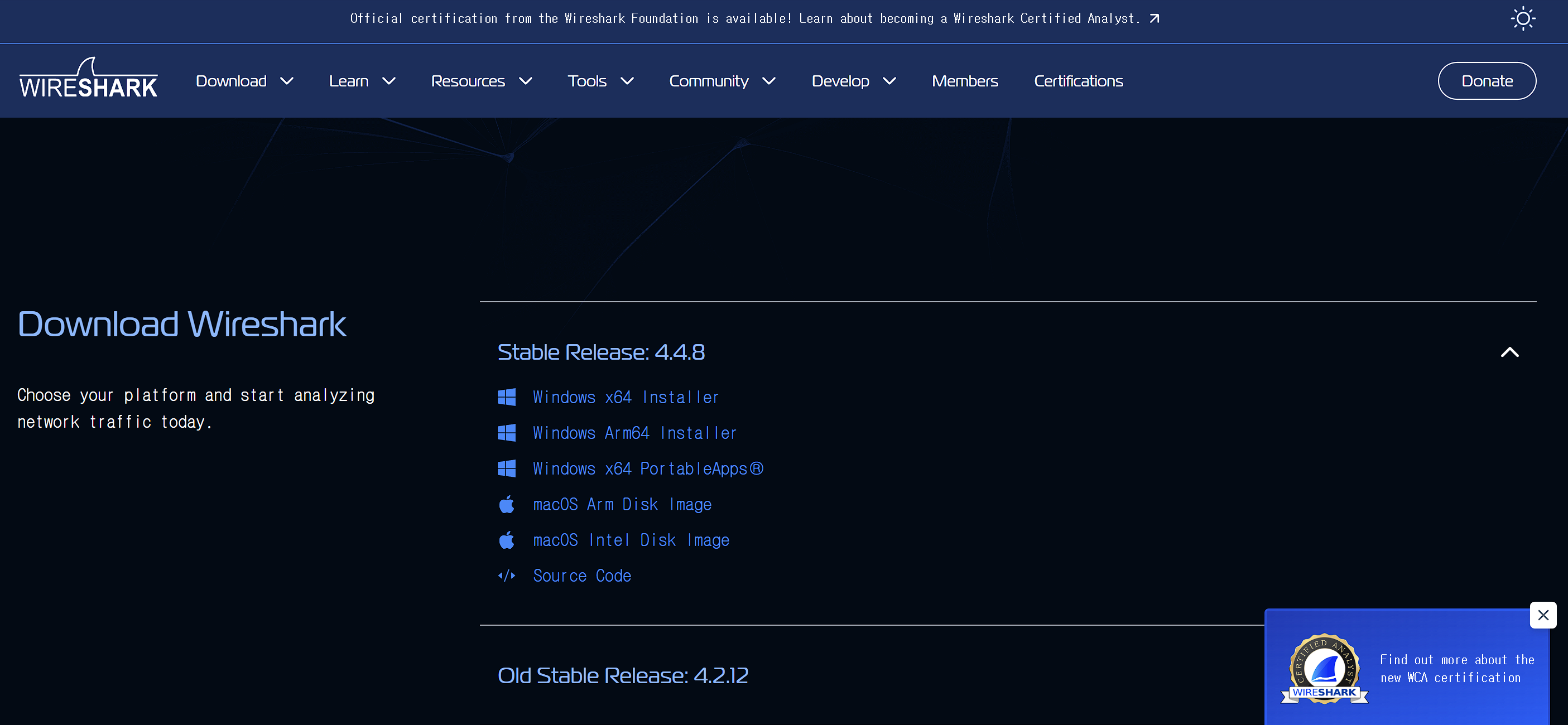Expand the Develop menu chevron

click(x=889, y=81)
